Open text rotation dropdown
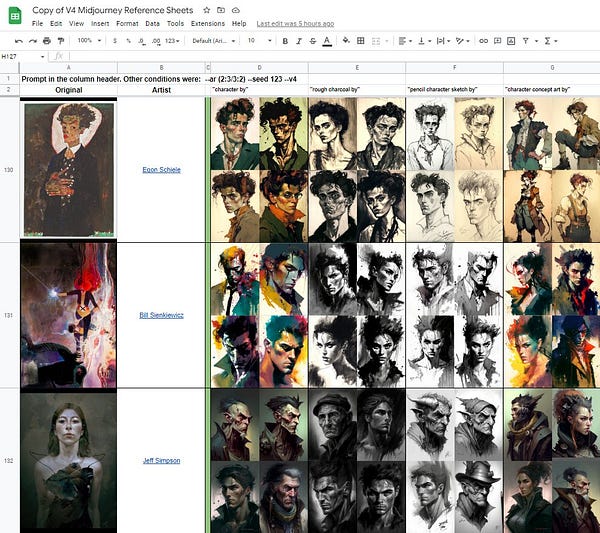 [463, 41]
